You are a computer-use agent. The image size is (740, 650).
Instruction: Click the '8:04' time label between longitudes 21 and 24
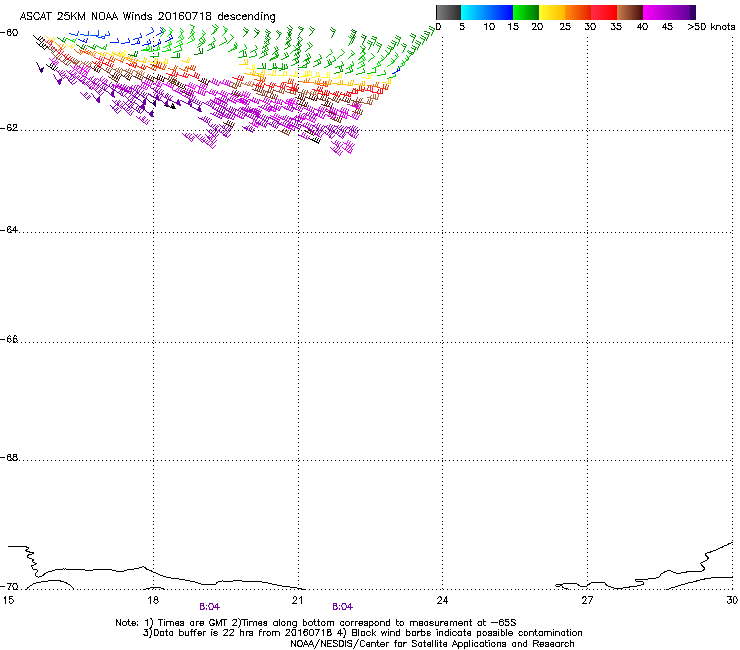[x=343, y=607]
